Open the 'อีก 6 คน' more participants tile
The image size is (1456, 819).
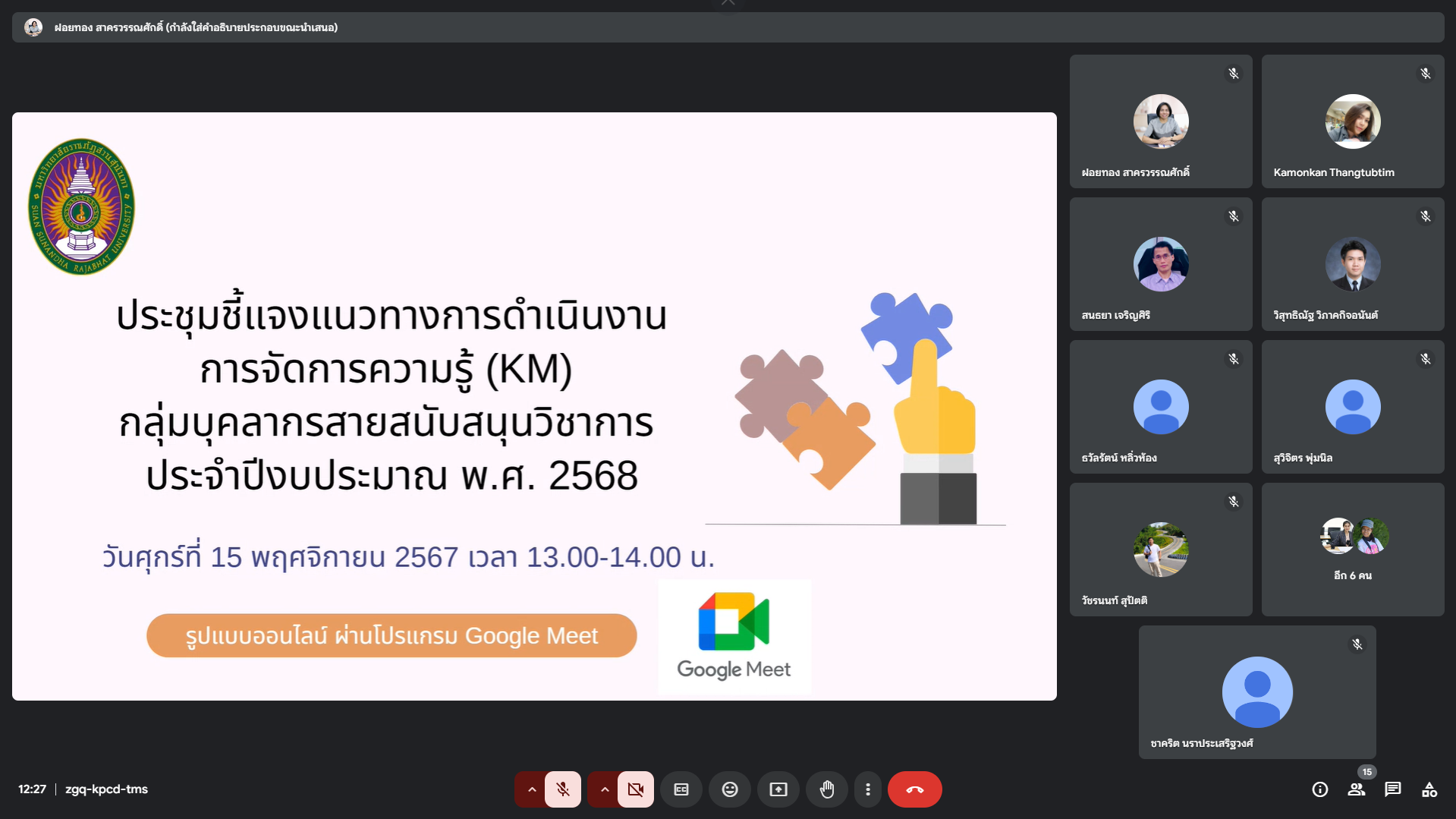coord(1352,549)
